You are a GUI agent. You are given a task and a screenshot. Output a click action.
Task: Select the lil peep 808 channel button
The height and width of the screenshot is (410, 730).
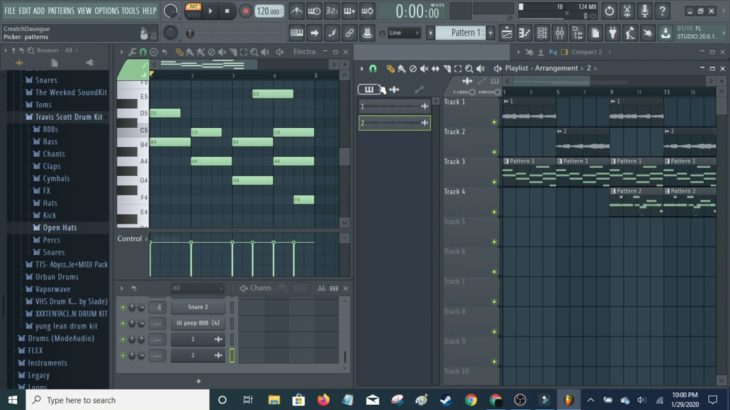tap(198, 323)
